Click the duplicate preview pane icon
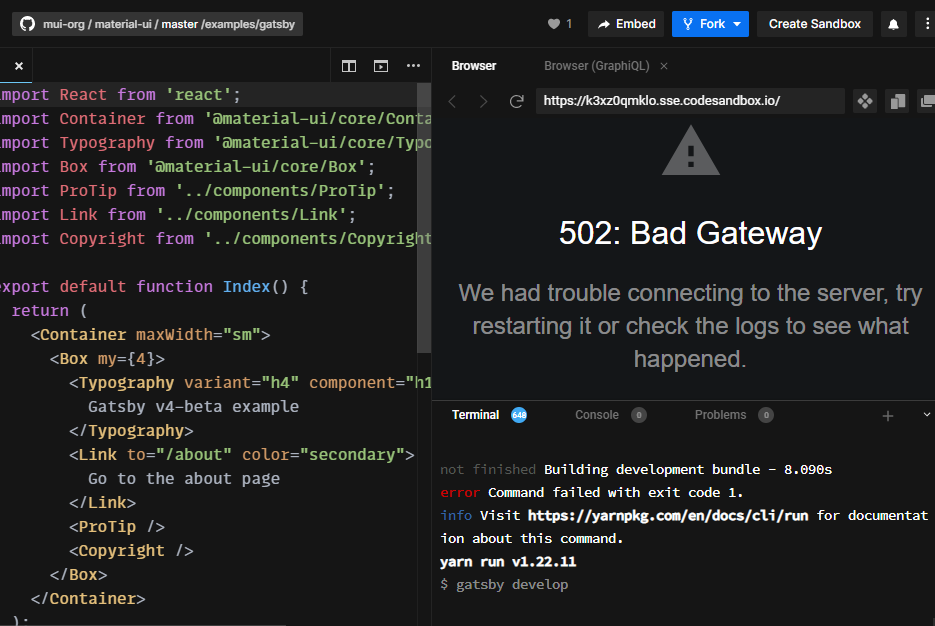Viewport: 935px width, 626px height. [897, 101]
